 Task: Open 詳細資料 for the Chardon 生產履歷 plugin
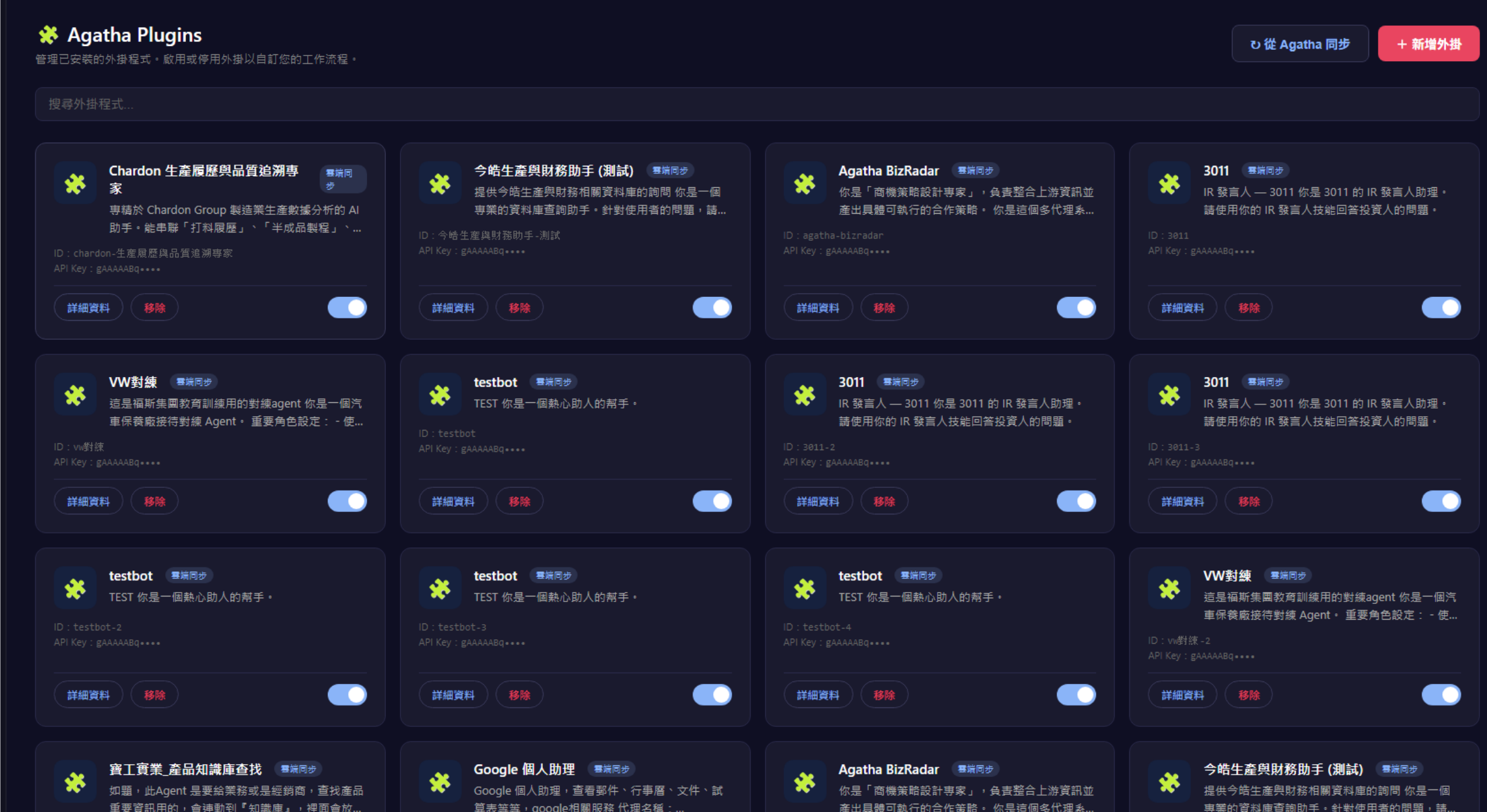coord(88,308)
